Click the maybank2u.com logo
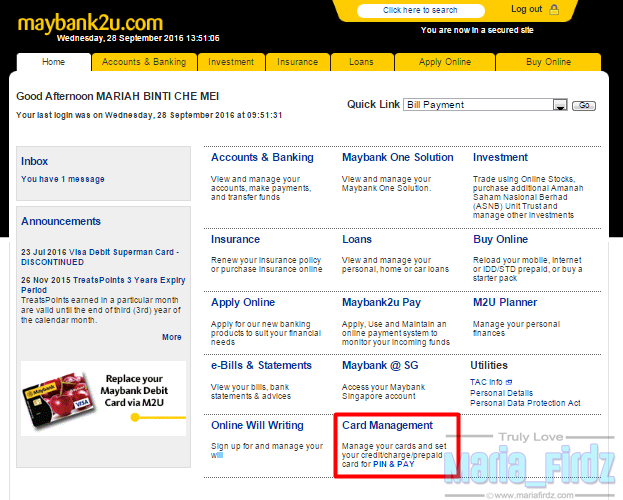The height and width of the screenshot is (500, 623). tap(90, 23)
